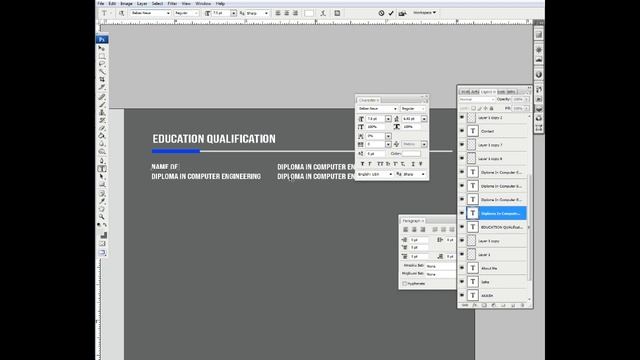Enable the Hyphenate checkbox
This screenshot has height=360, width=640.
tap(405, 283)
